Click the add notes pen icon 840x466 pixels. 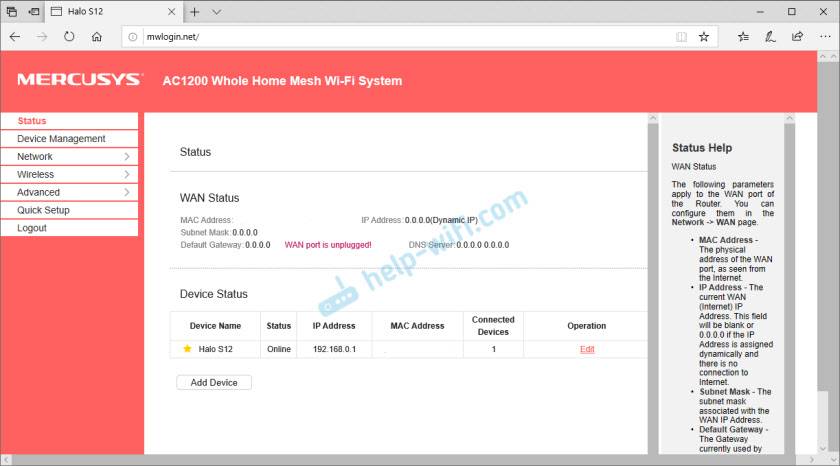click(770, 36)
